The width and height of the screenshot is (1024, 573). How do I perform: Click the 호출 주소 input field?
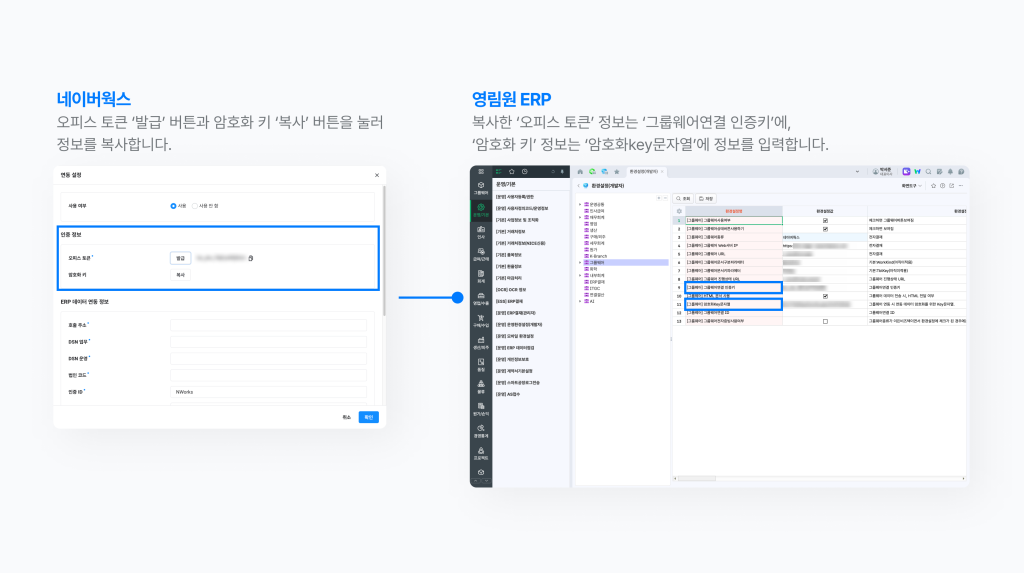(268, 325)
